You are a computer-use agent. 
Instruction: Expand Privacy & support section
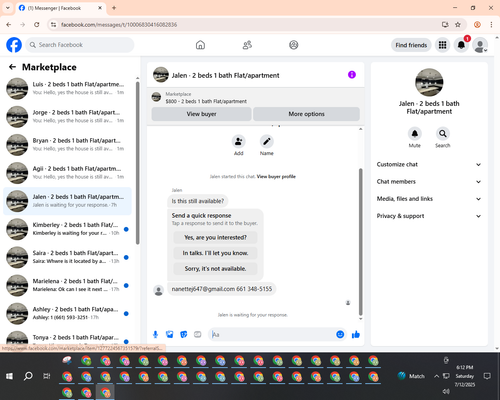(429, 216)
